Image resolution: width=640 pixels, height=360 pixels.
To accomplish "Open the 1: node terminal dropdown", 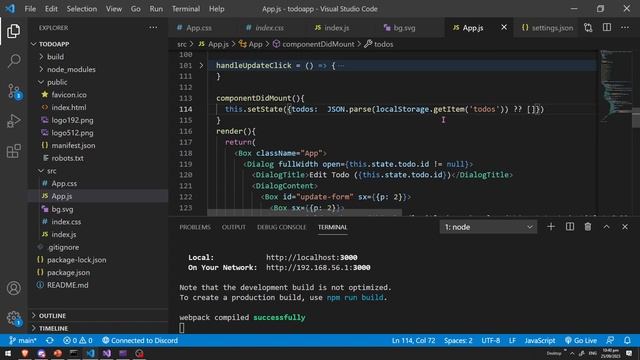I will pos(488,227).
